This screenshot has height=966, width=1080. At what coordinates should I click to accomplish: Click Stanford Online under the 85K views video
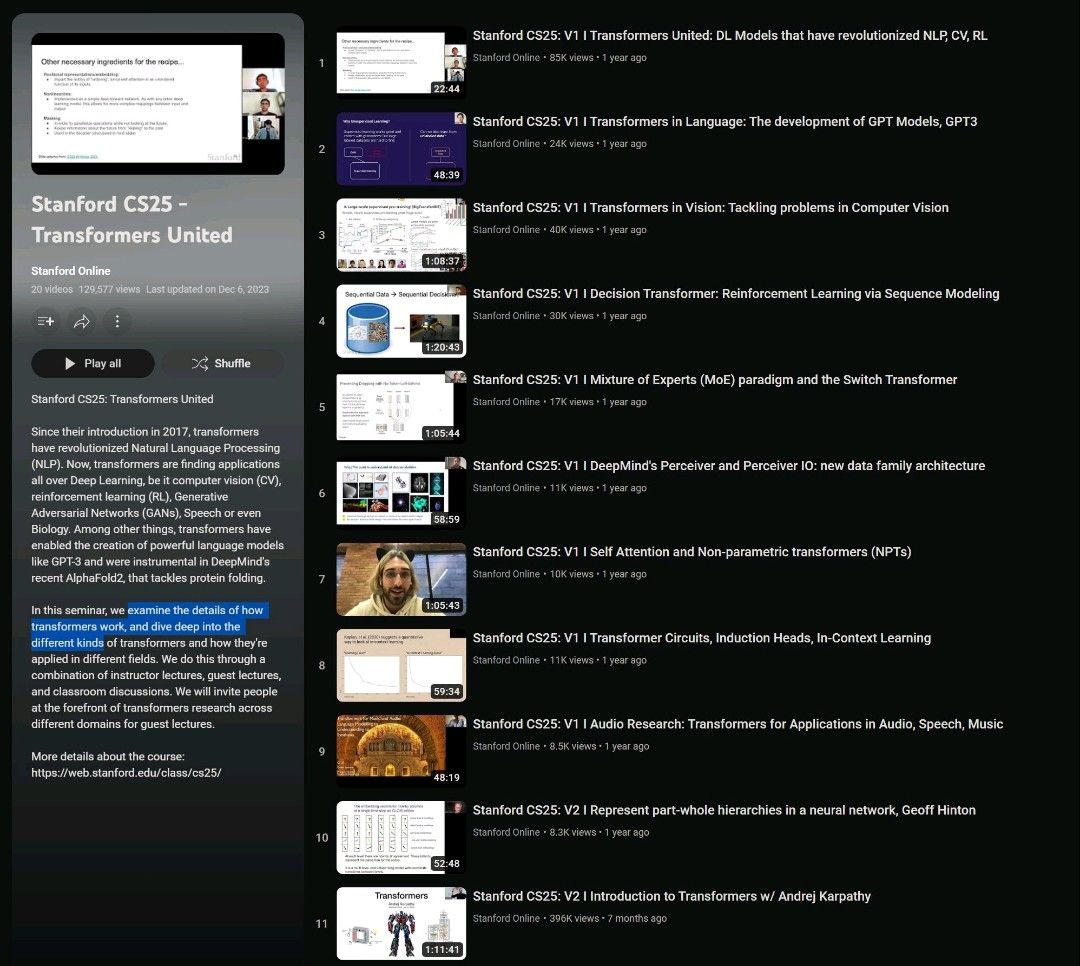pyautogui.click(x=506, y=58)
